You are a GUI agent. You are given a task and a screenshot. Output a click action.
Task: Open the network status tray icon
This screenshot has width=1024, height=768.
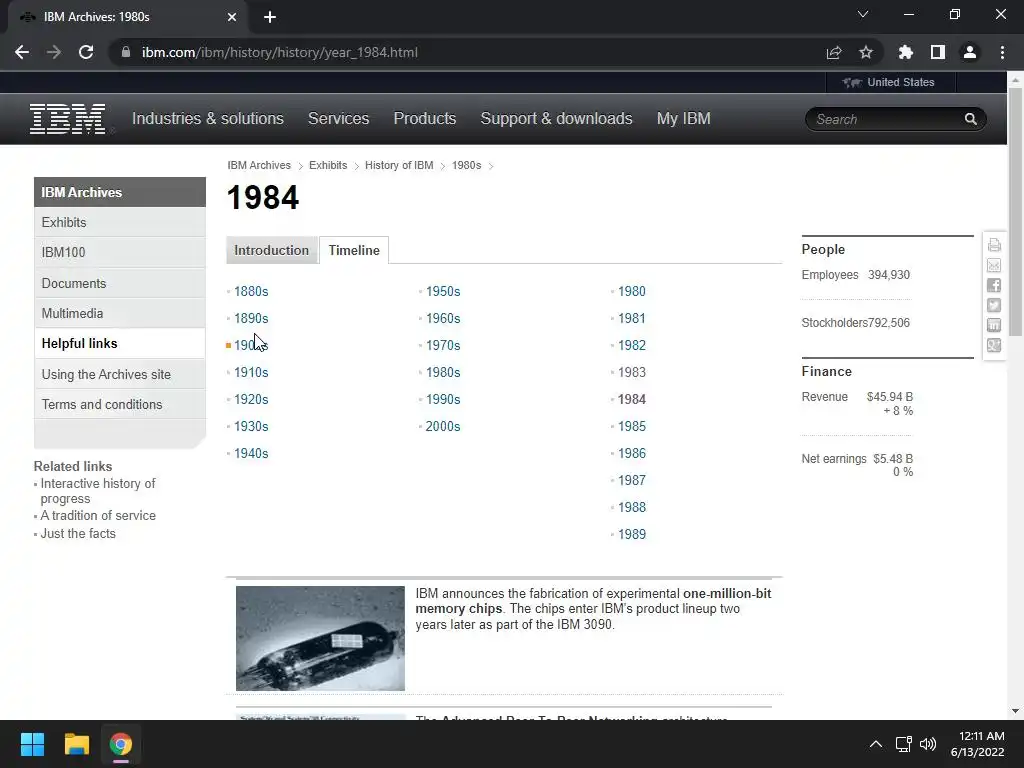click(903, 744)
